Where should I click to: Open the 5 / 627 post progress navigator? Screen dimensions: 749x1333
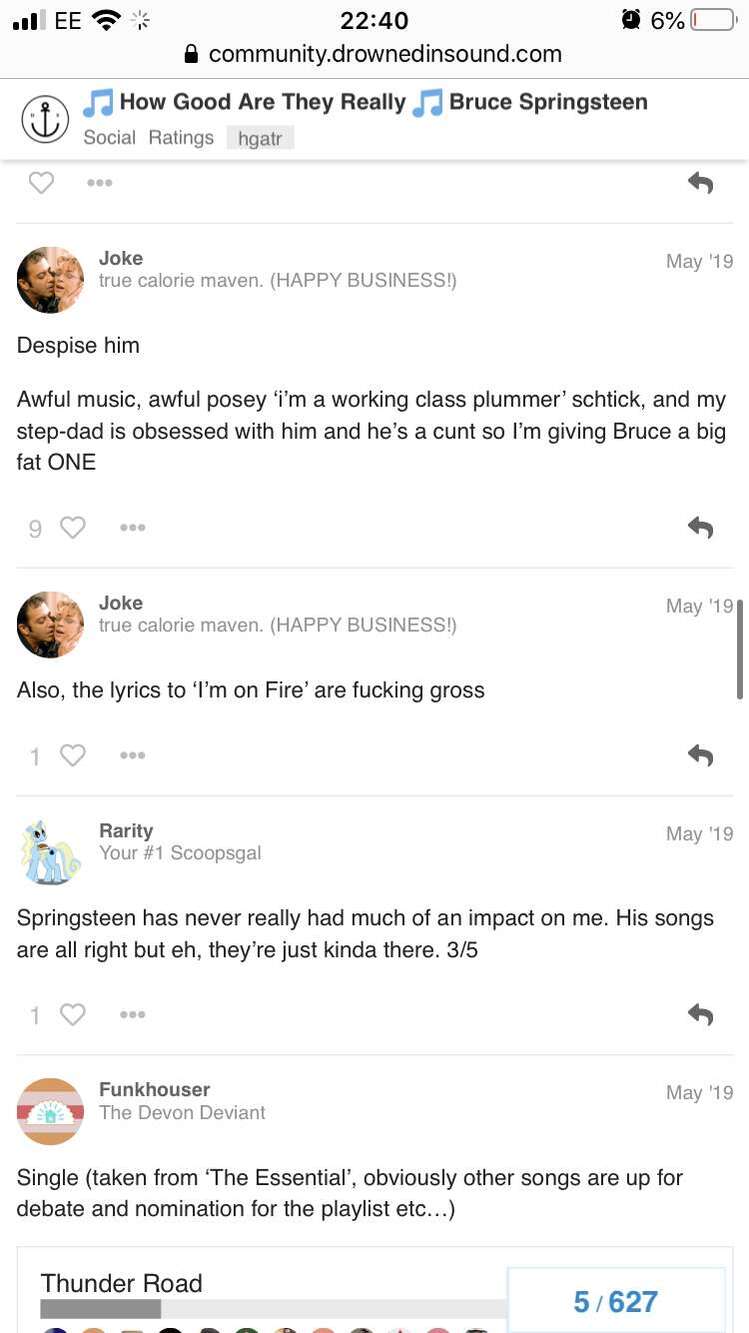click(615, 1301)
